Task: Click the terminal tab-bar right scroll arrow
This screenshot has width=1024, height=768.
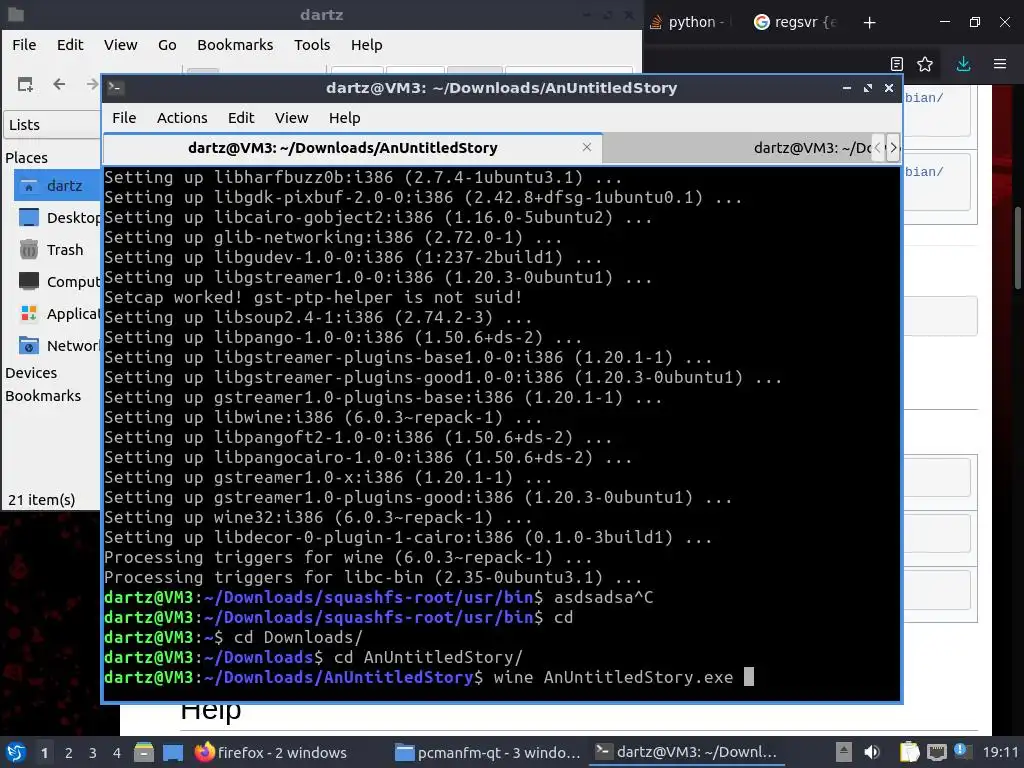Action: [893, 148]
